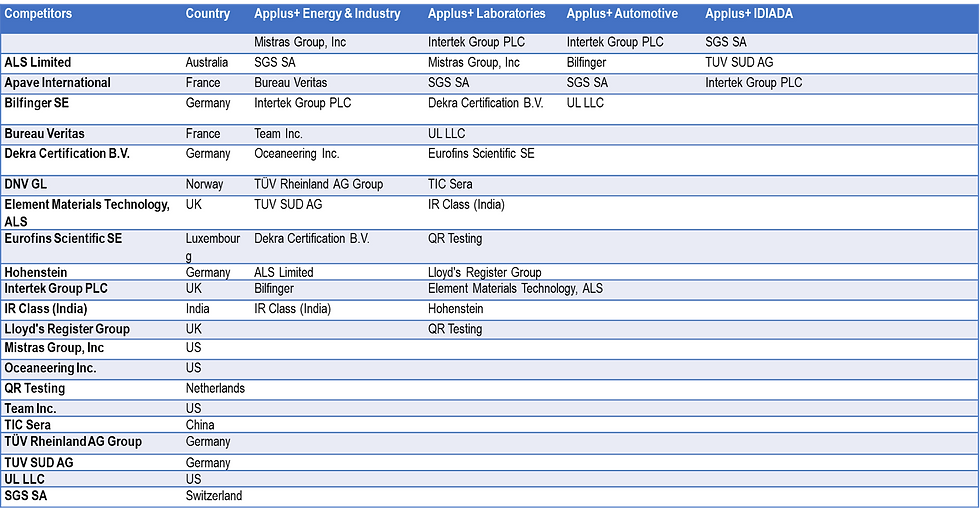980x511 pixels.
Task: Select UL LLC under Applus+ Automotive
Action: pos(585,103)
